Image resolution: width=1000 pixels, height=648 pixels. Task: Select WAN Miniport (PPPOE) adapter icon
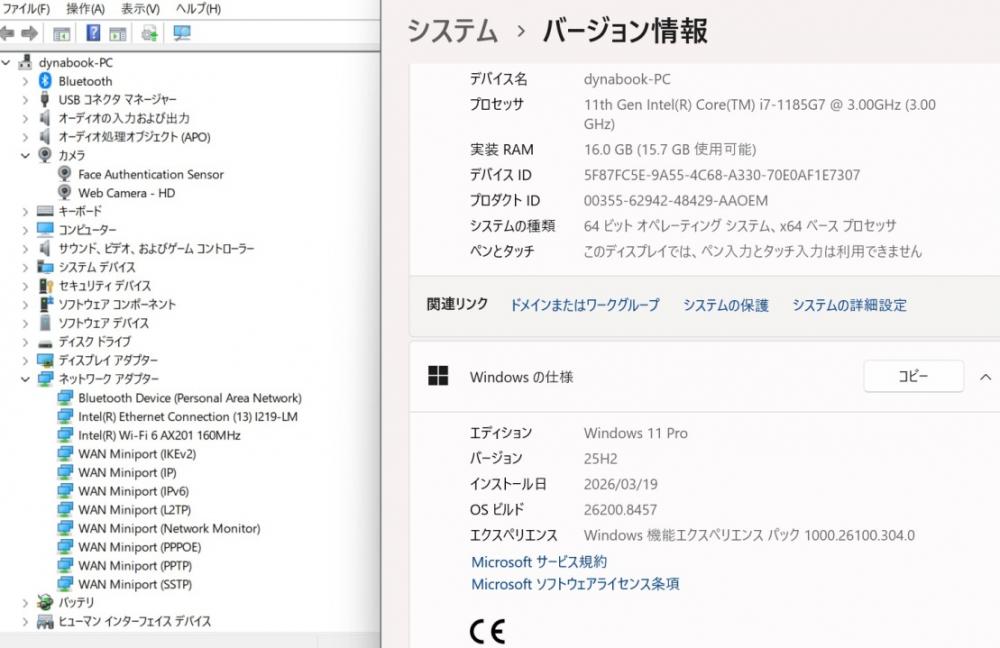[x=64, y=547]
